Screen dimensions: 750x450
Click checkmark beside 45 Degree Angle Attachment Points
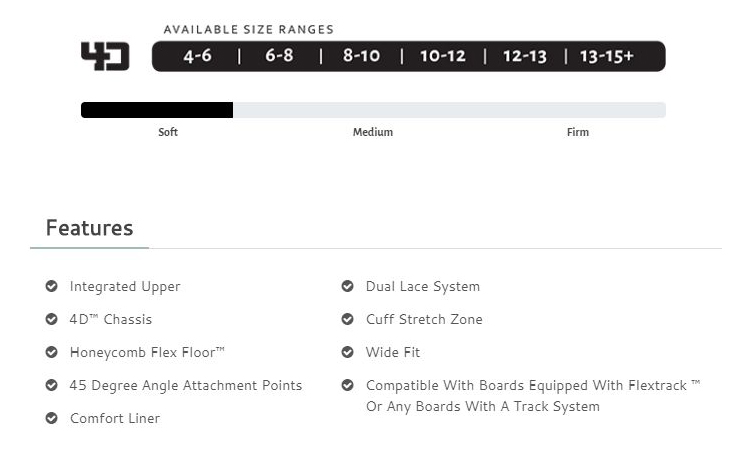click(x=52, y=385)
